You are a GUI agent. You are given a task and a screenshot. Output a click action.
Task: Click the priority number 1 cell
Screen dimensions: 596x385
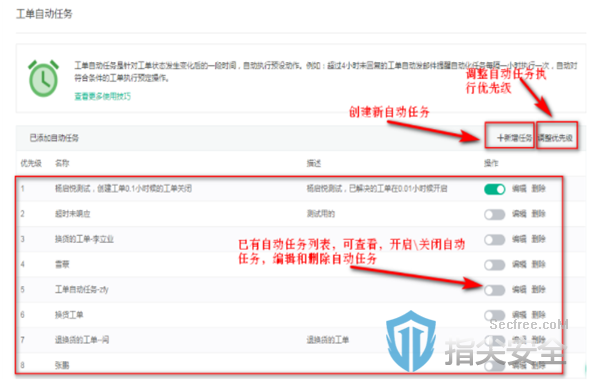point(22,189)
